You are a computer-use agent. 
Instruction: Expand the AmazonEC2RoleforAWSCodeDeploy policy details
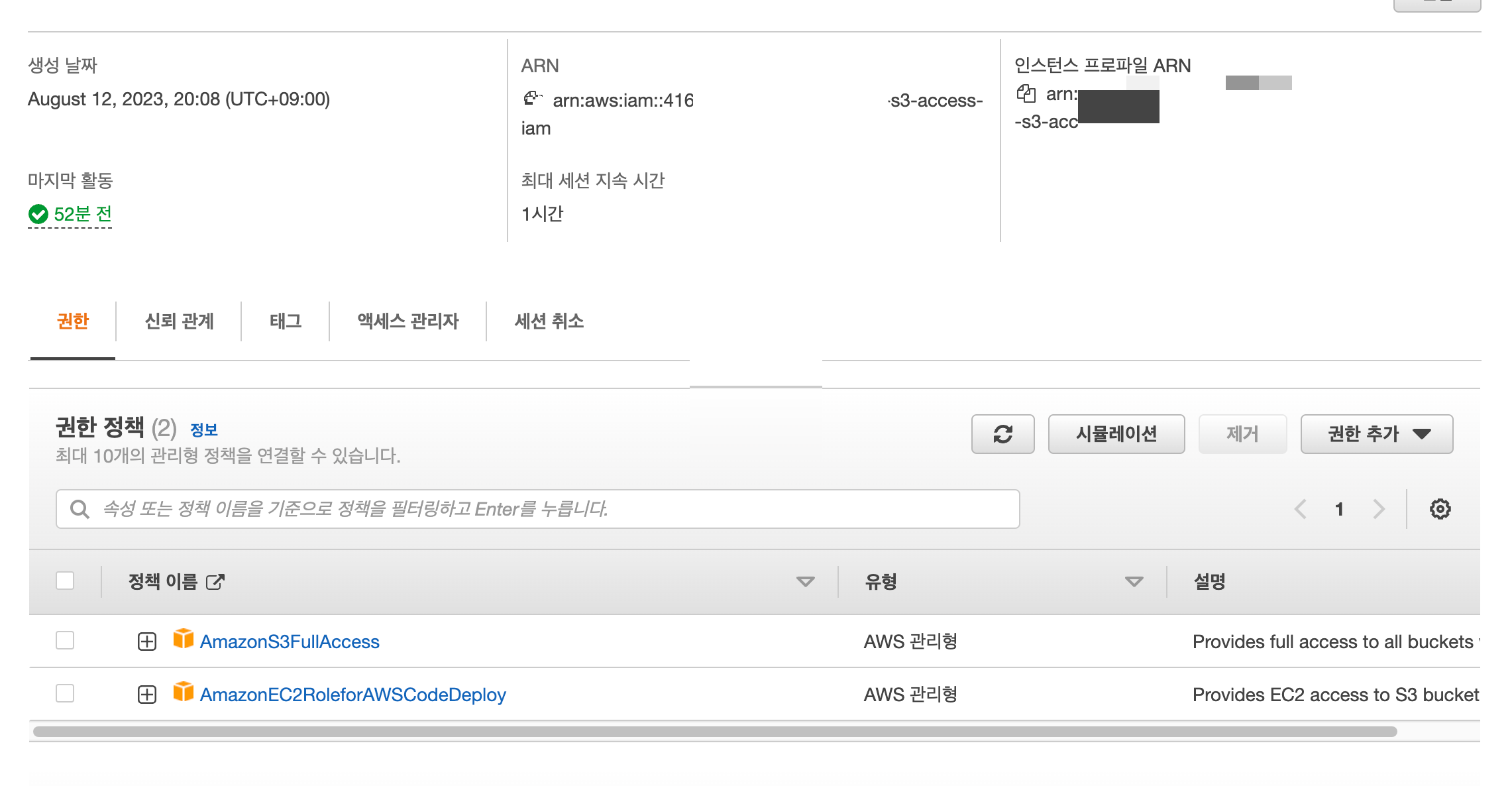click(146, 695)
